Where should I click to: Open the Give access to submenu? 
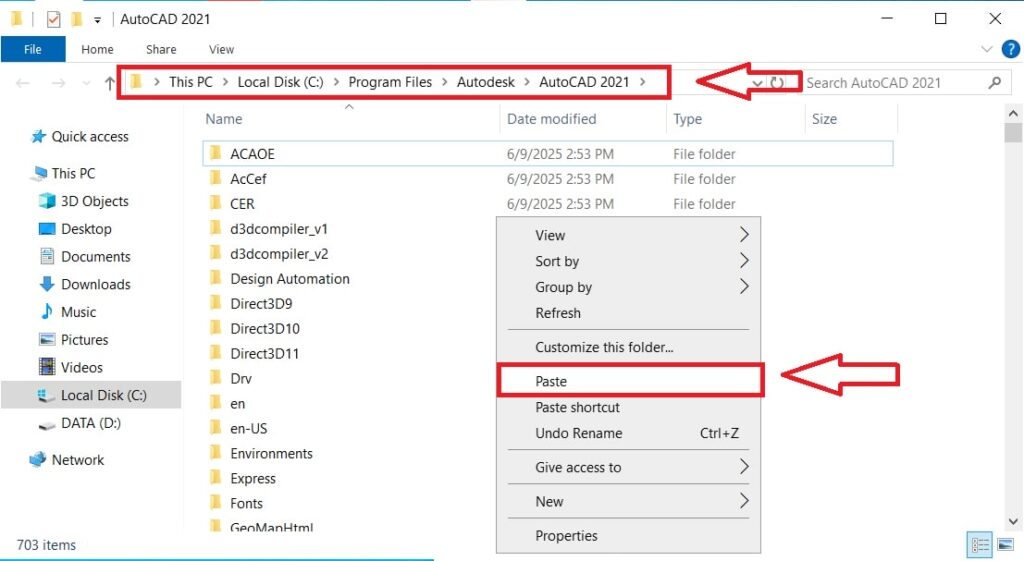click(628, 468)
